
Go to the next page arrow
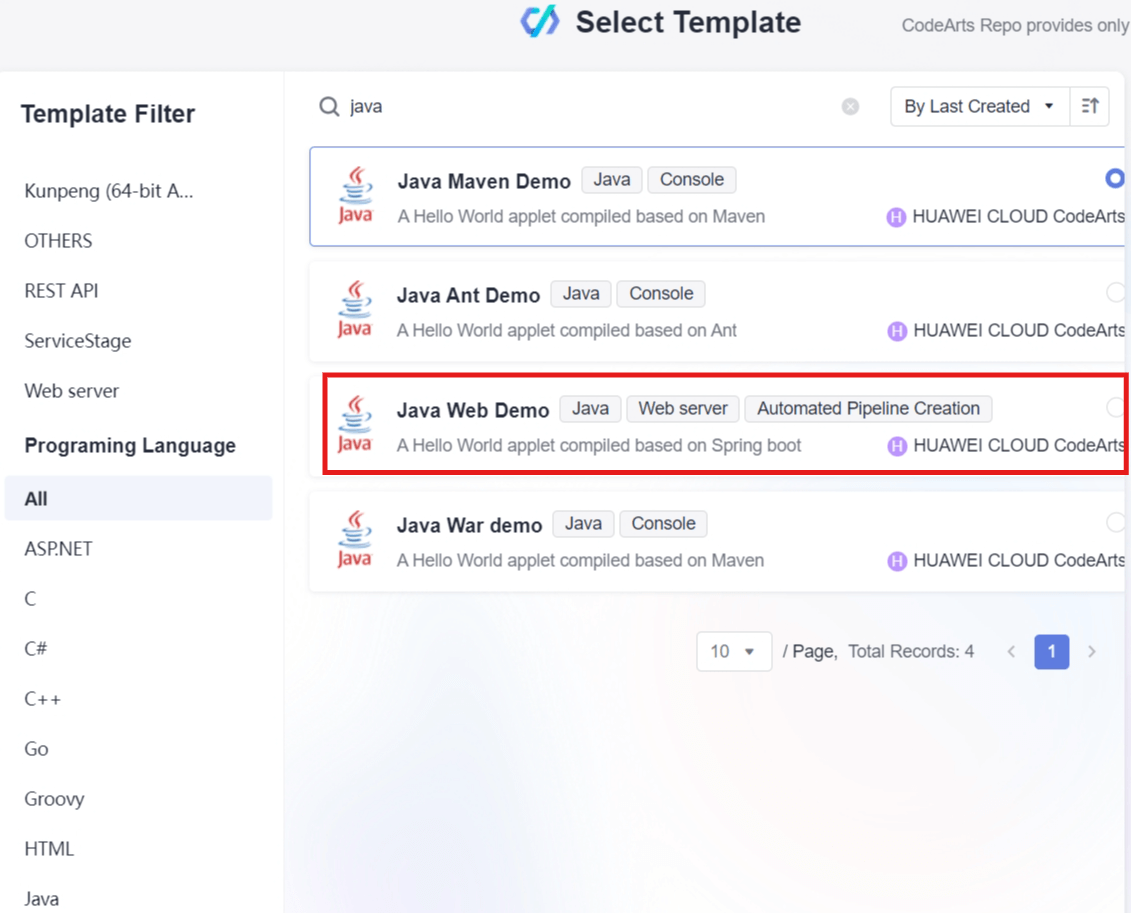coord(1092,652)
